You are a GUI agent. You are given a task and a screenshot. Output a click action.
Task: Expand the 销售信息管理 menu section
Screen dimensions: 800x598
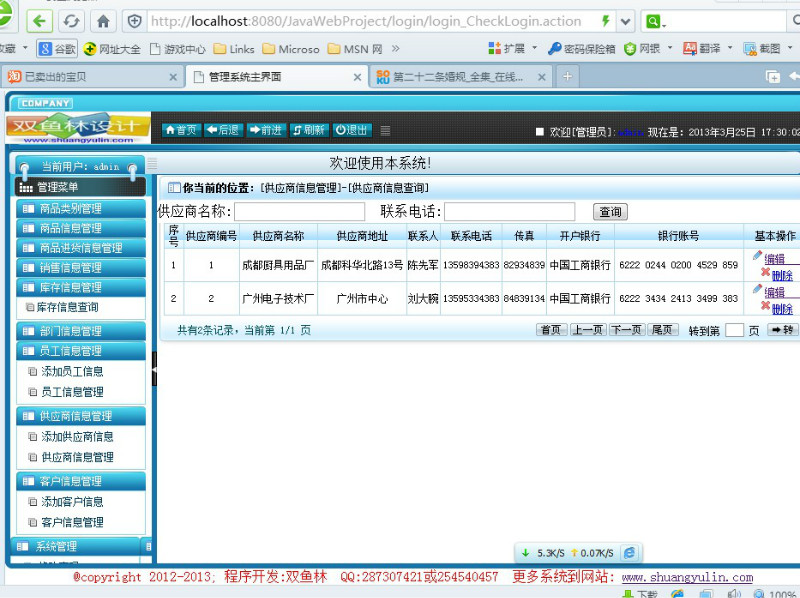(81, 267)
